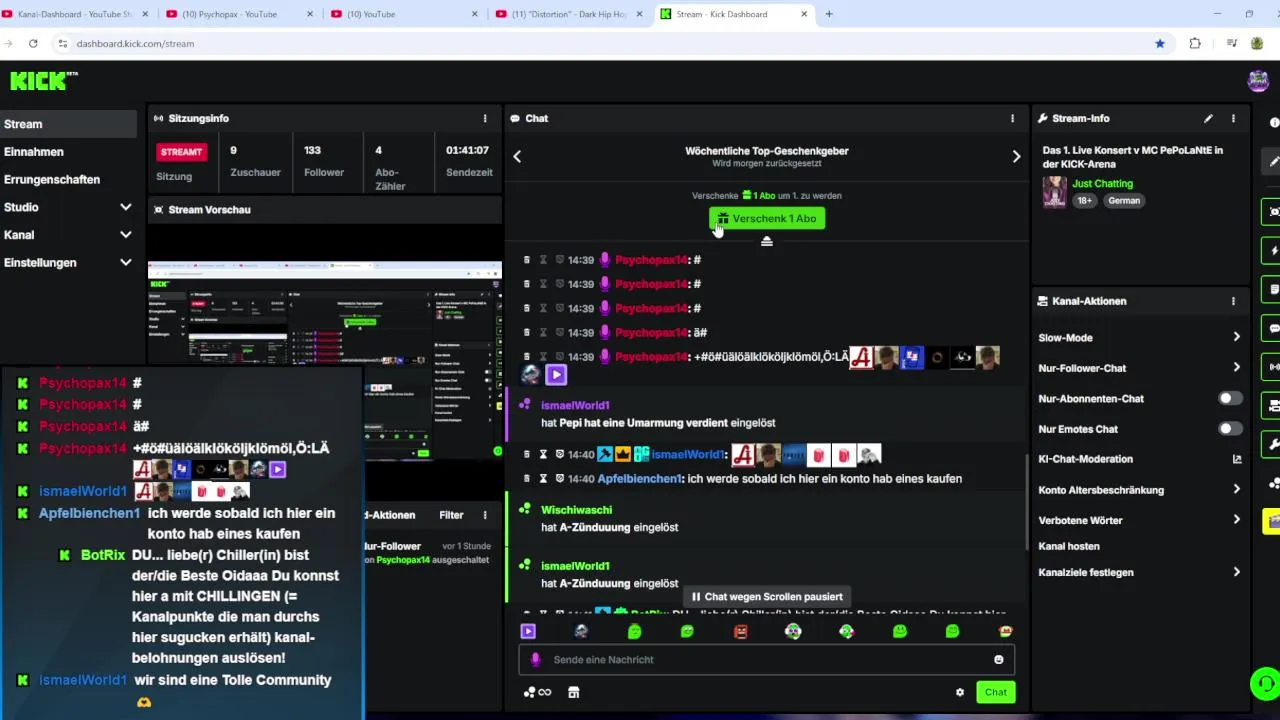Click delete trash icon on Apfelbienchen1 message
The height and width of the screenshot is (720, 1280).
527,479
